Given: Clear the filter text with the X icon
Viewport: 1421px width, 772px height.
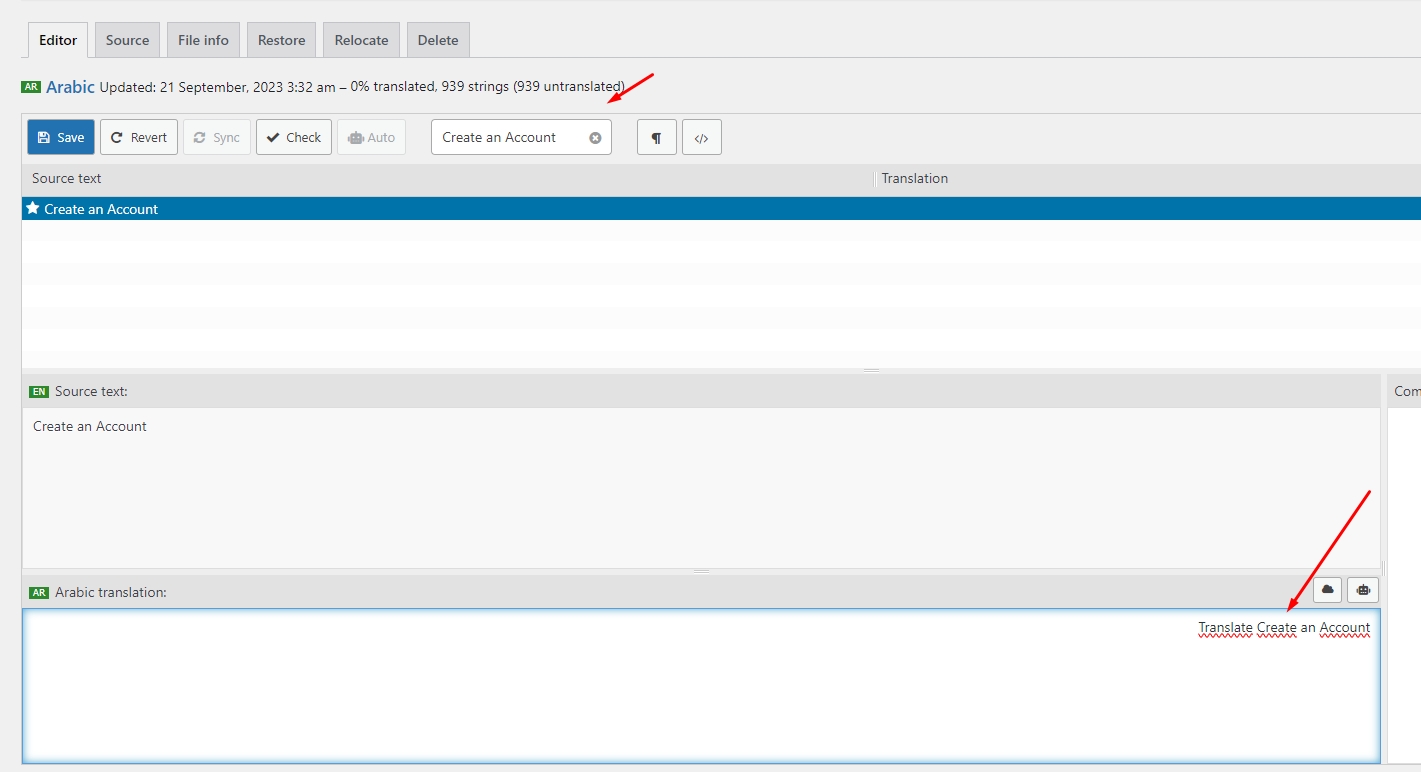Looking at the screenshot, I should [595, 138].
